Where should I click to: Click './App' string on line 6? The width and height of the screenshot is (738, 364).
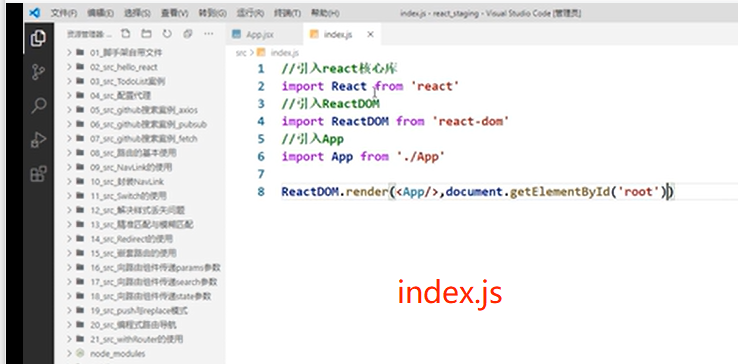420,156
